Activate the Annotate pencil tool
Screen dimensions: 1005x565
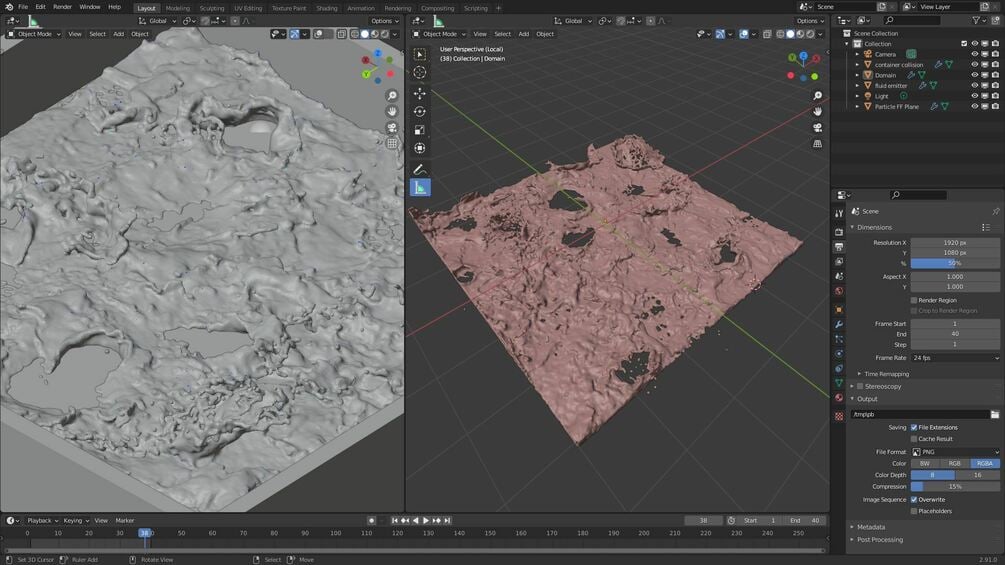[x=419, y=169]
